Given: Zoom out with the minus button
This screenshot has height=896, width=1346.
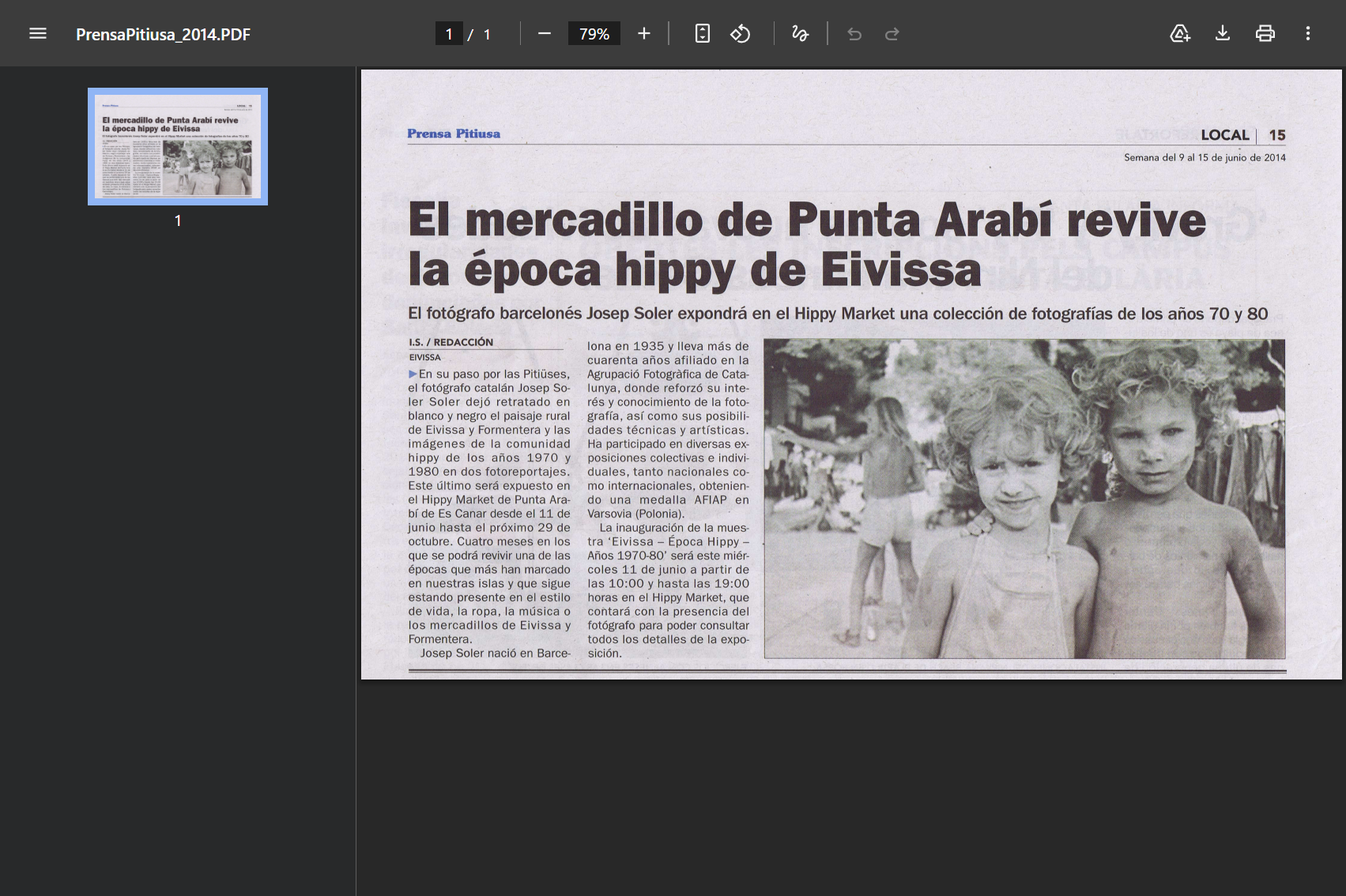Looking at the screenshot, I should pos(544,34).
